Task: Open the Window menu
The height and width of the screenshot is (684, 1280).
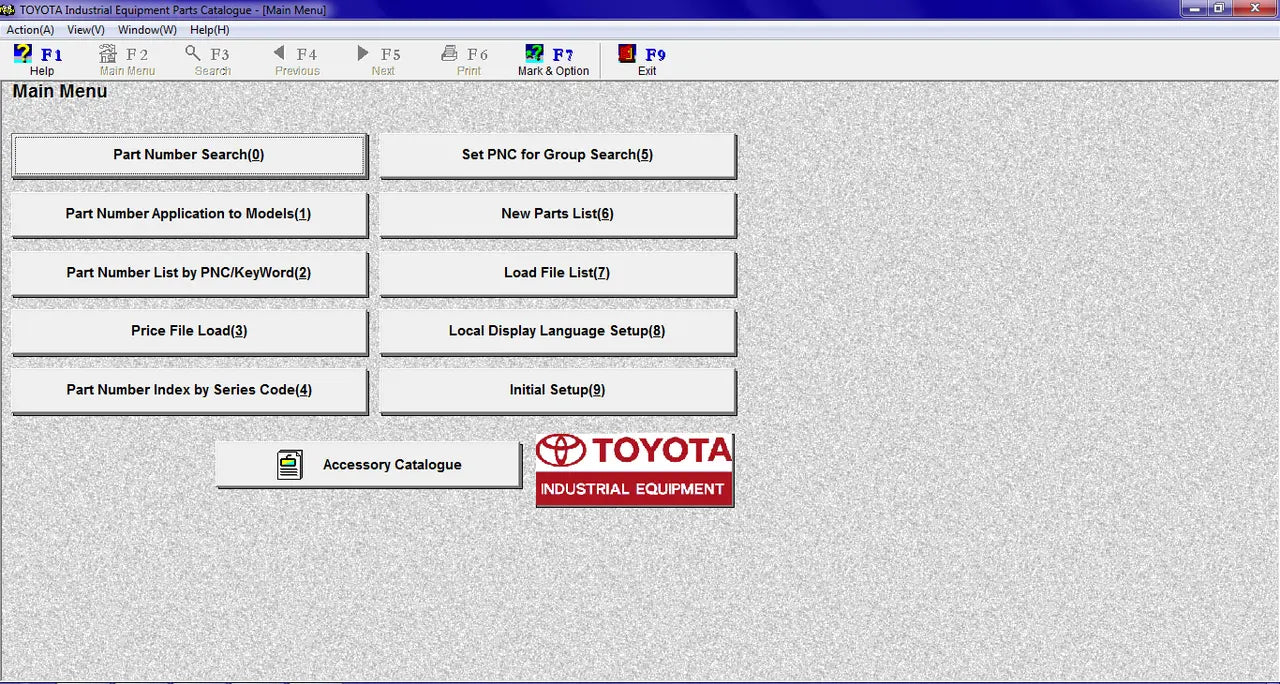Action: 146,29
